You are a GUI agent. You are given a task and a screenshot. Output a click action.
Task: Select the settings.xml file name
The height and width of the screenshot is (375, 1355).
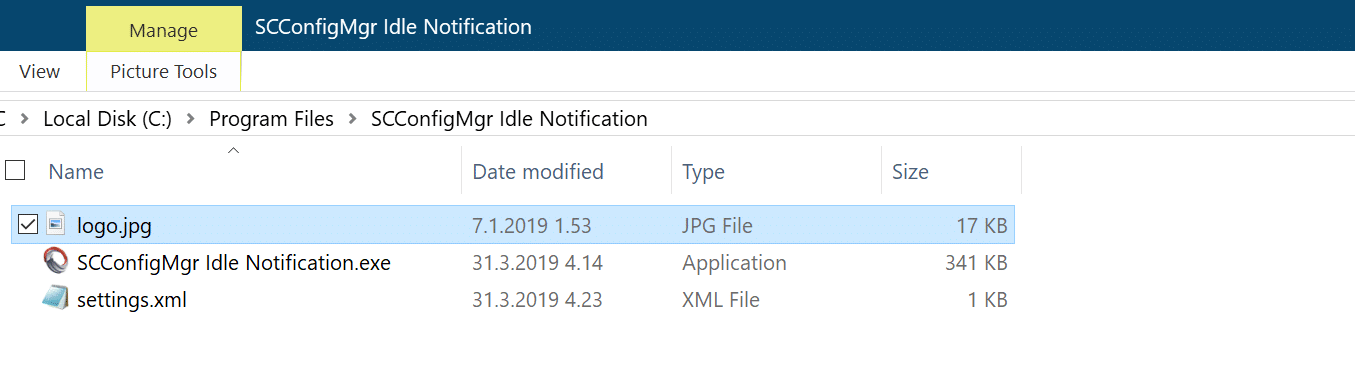tap(132, 299)
